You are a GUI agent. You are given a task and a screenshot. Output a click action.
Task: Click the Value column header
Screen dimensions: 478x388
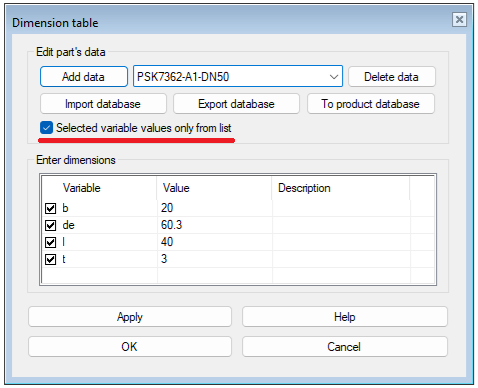tap(214, 188)
